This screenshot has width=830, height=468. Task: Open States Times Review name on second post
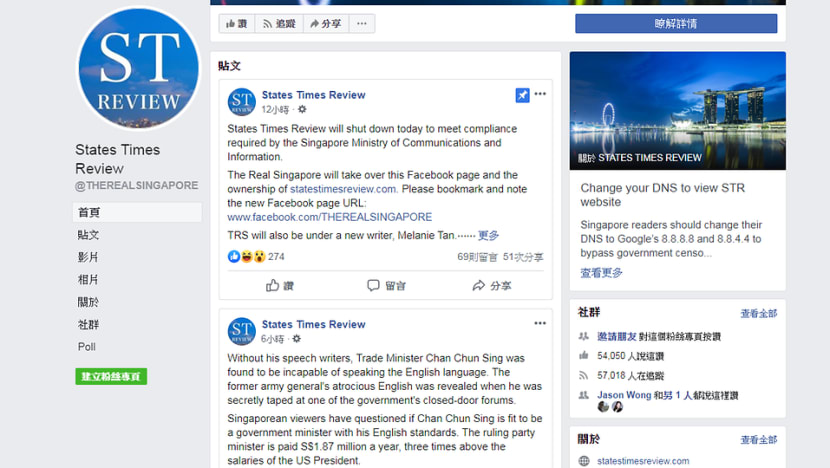pos(313,324)
